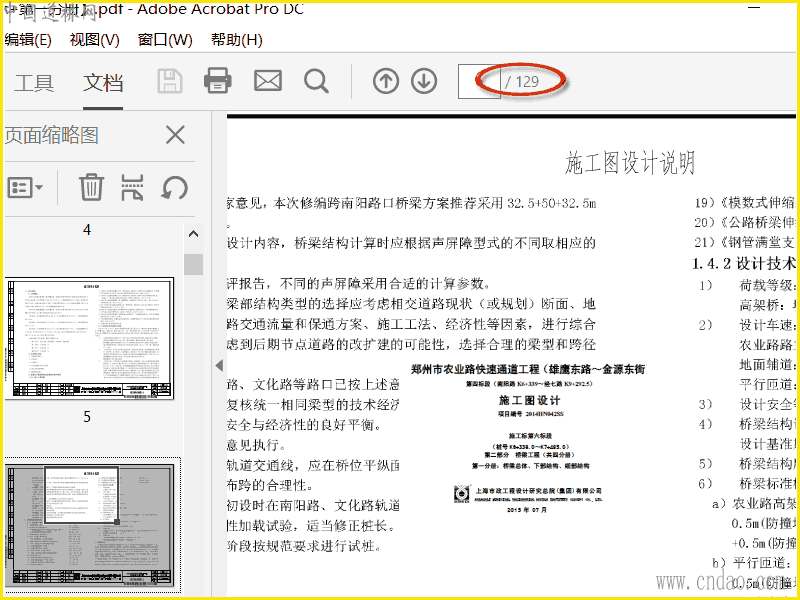The image size is (800, 600).
Task: Click the print icon
Action: [x=218, y=81]
